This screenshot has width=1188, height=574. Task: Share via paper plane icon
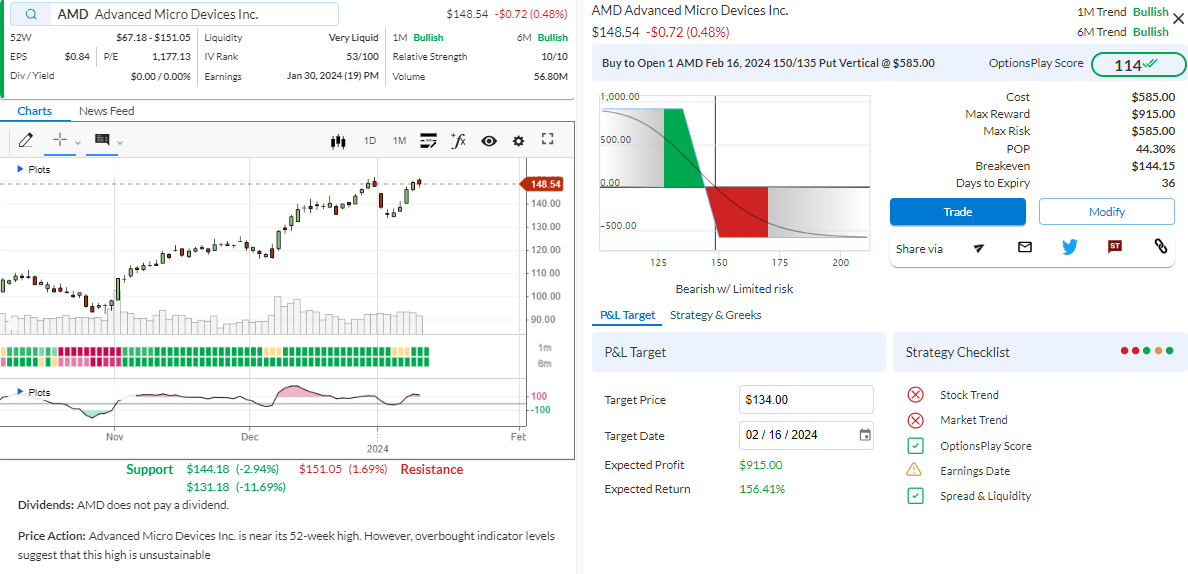[x=979, y=248]
